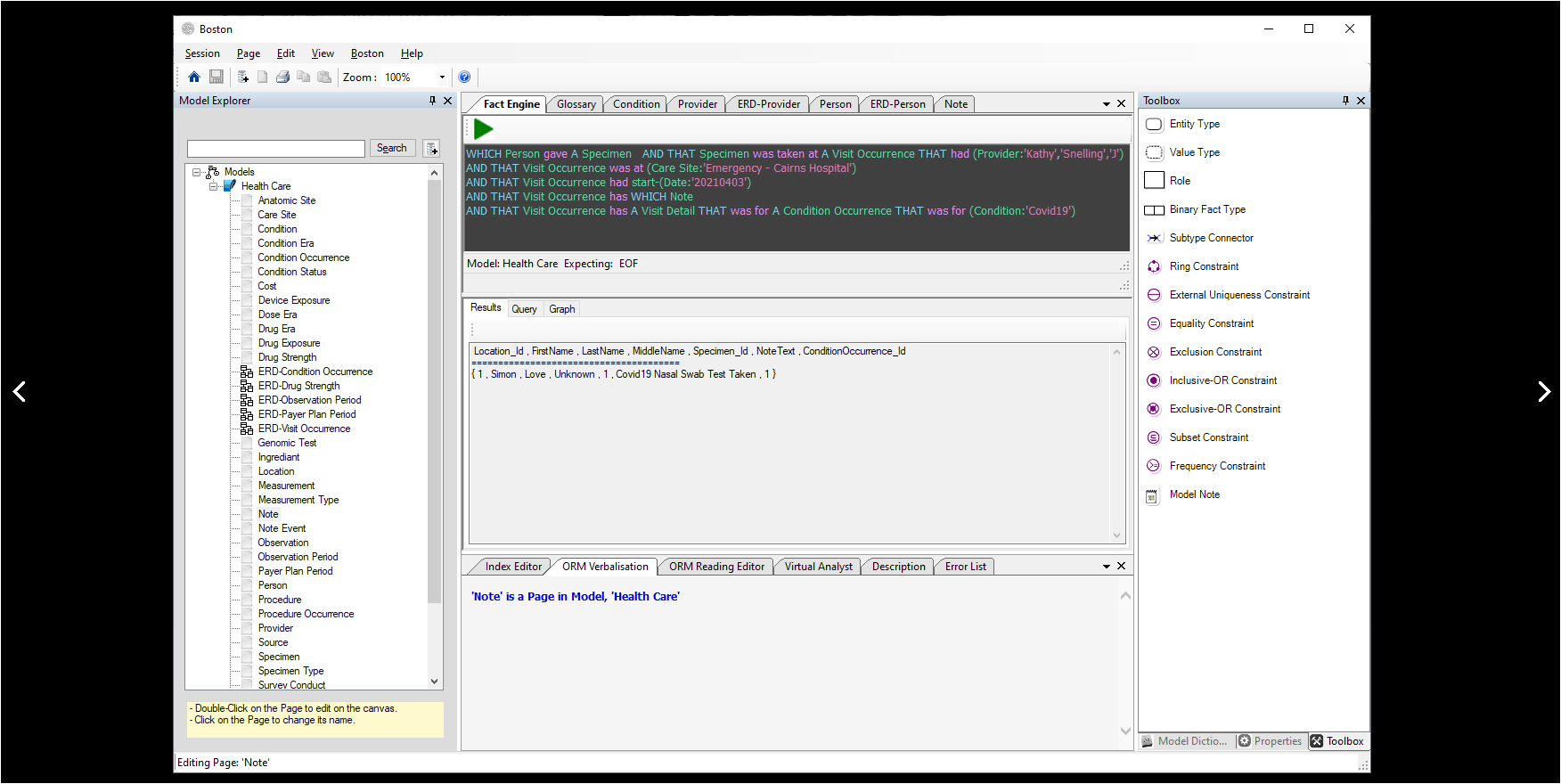Select the Exclusion Constraint icon

point(1154,352)
